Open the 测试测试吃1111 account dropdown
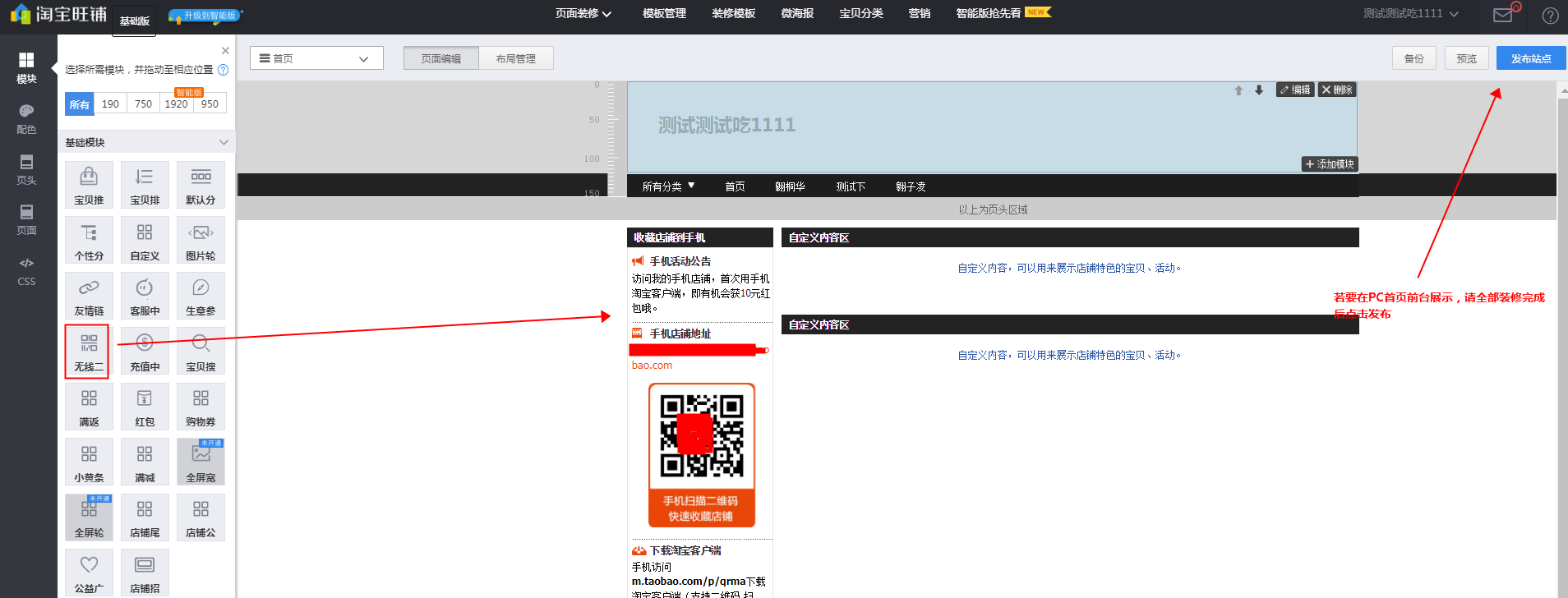 (x=1410, y=14)
